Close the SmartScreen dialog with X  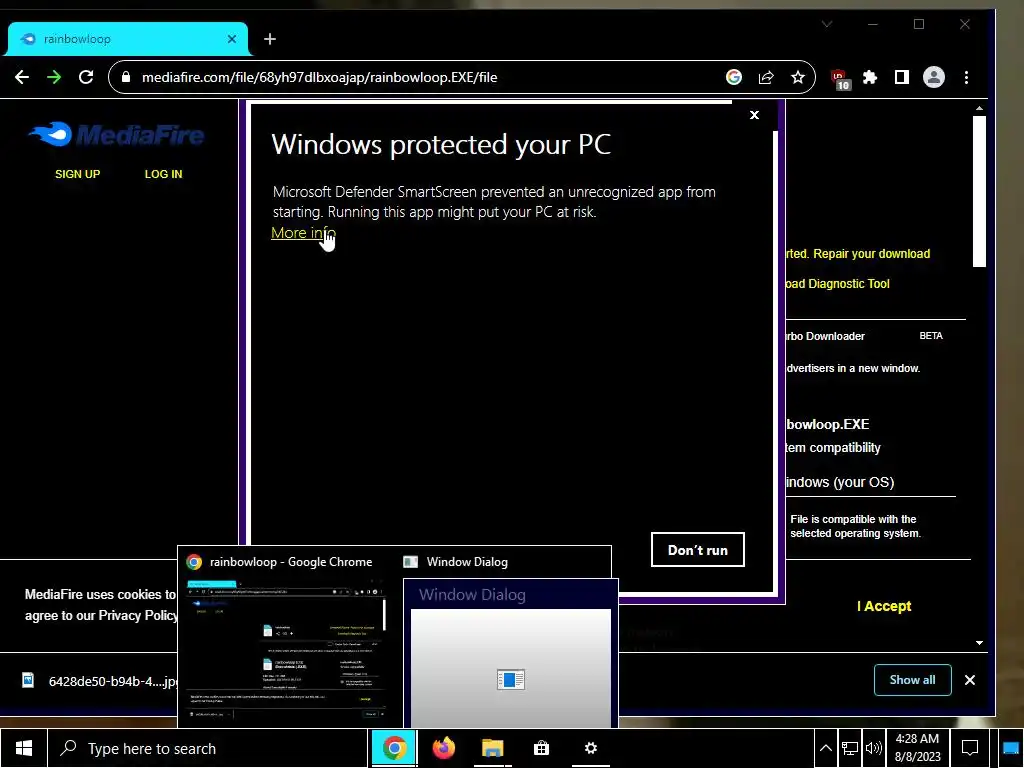pyautogui.click(x=754, y=115)
